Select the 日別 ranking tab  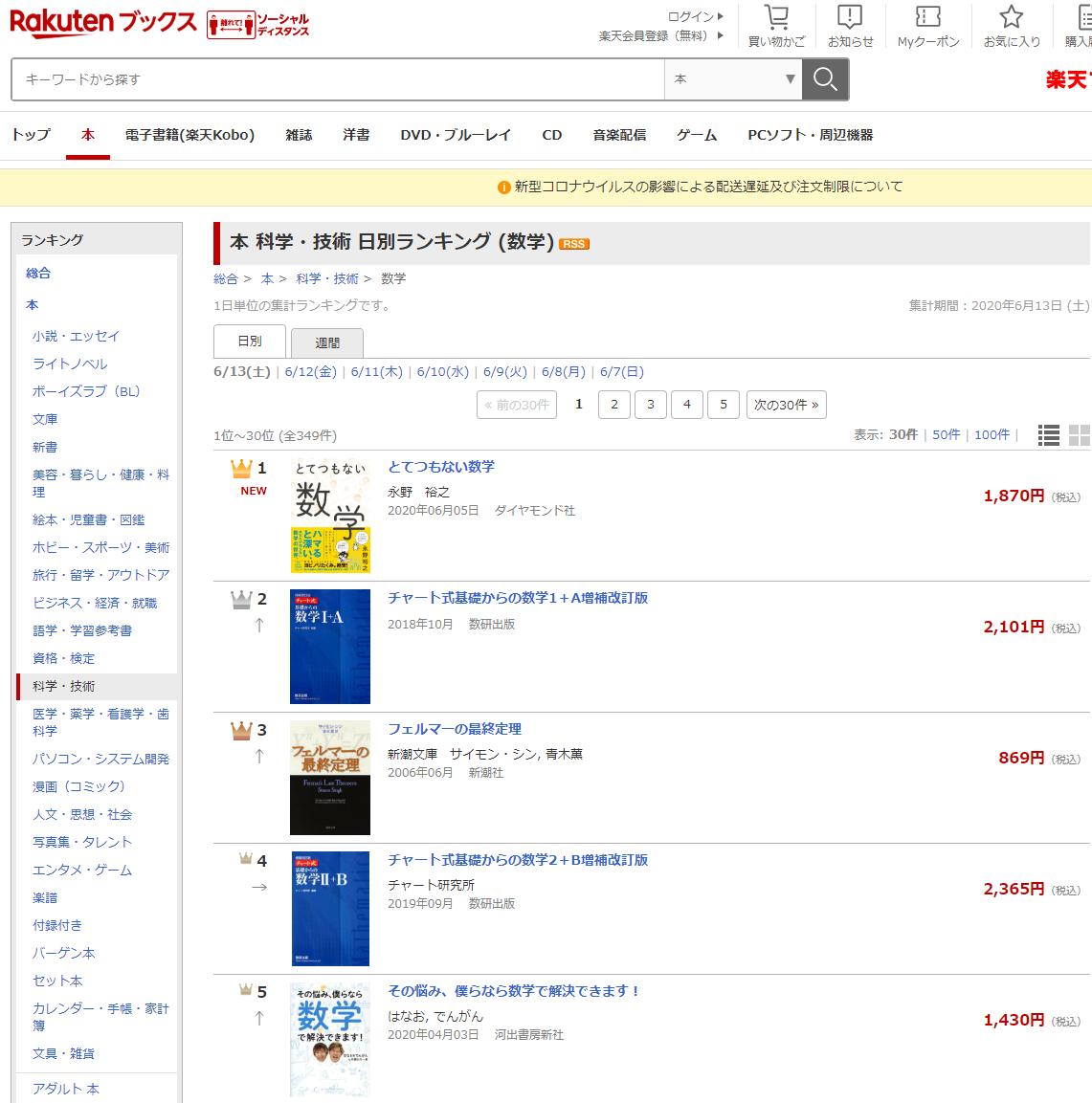[250, 342]
